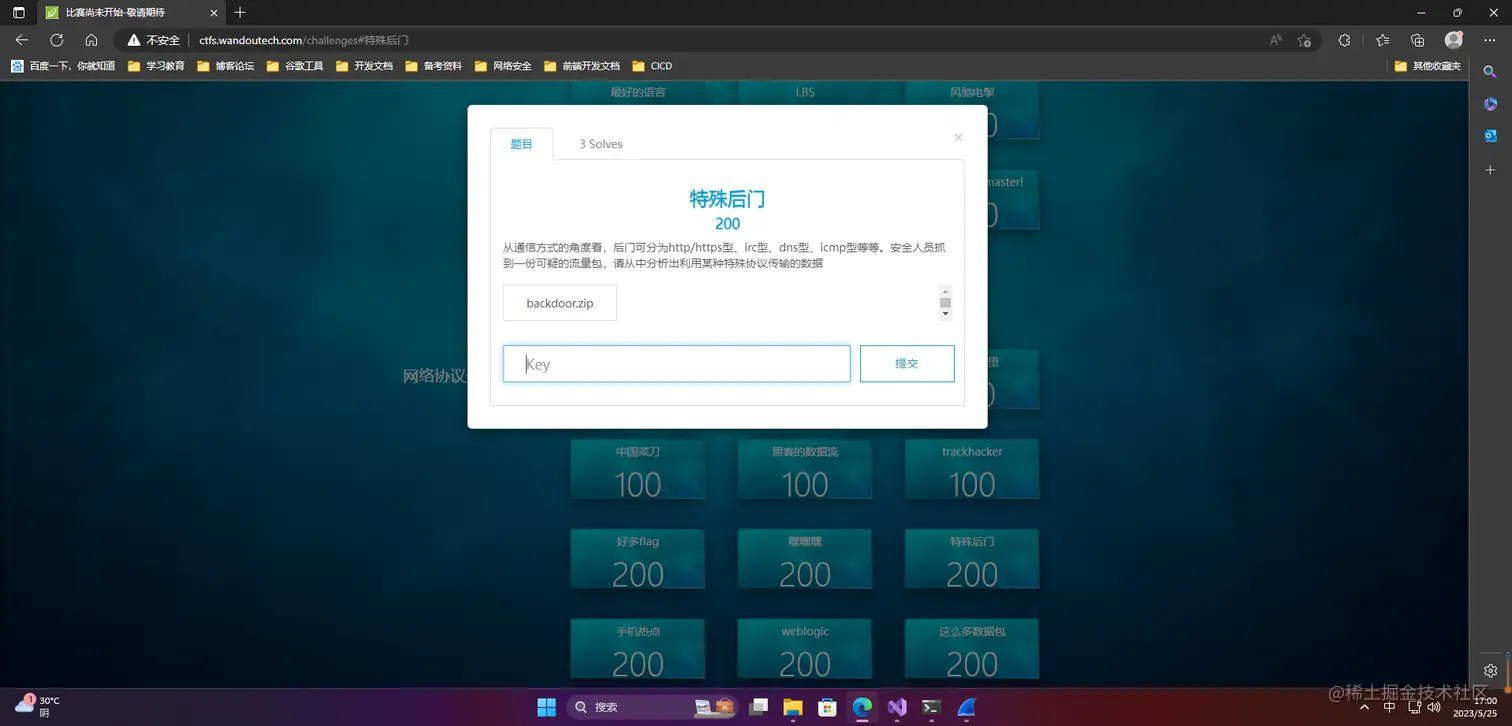This screenshot has height=726, width=1512.
Task: Switch to the 3 Solves tab
Action: point(600,143)
